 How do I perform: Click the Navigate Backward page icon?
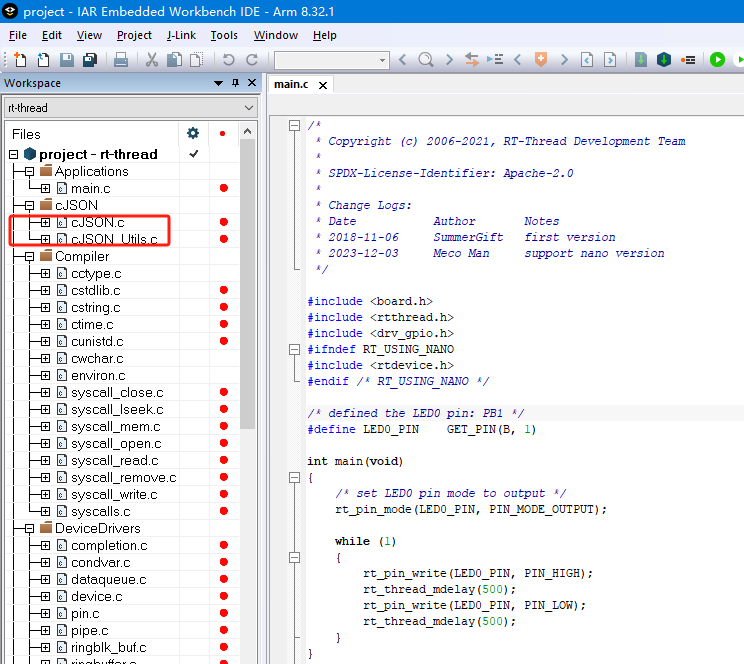click(x=587, y=60)
